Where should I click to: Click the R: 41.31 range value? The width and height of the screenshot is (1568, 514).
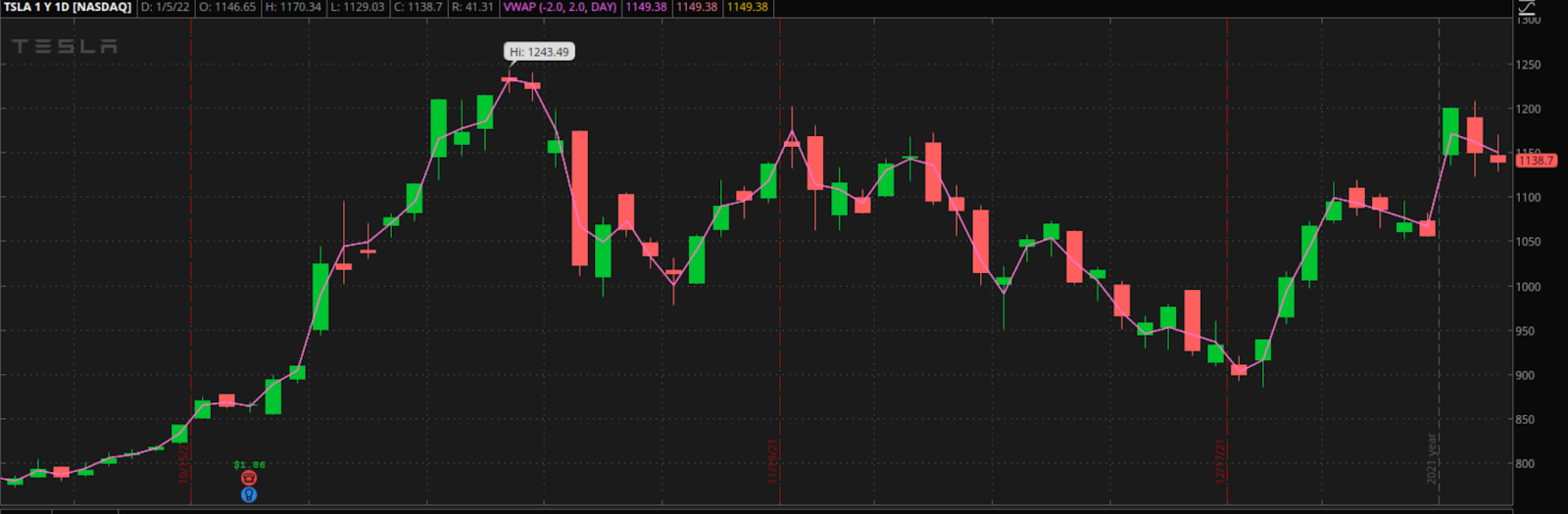[472, 7]
